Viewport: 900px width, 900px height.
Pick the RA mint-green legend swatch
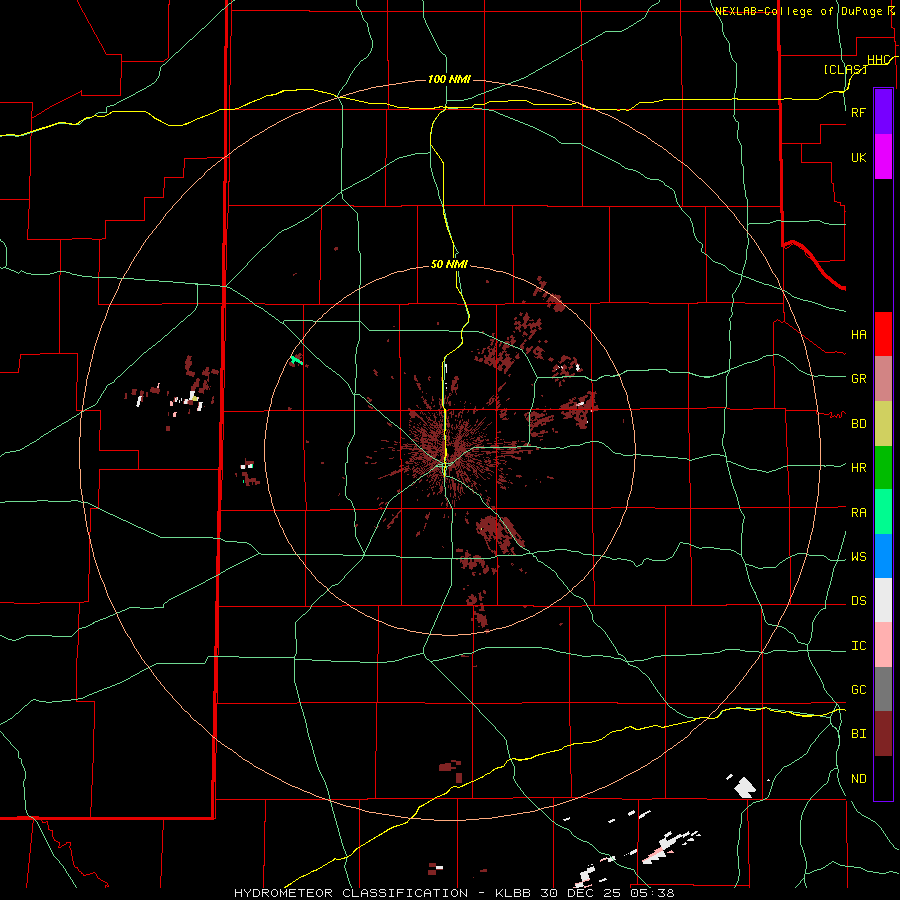[883, 512]
